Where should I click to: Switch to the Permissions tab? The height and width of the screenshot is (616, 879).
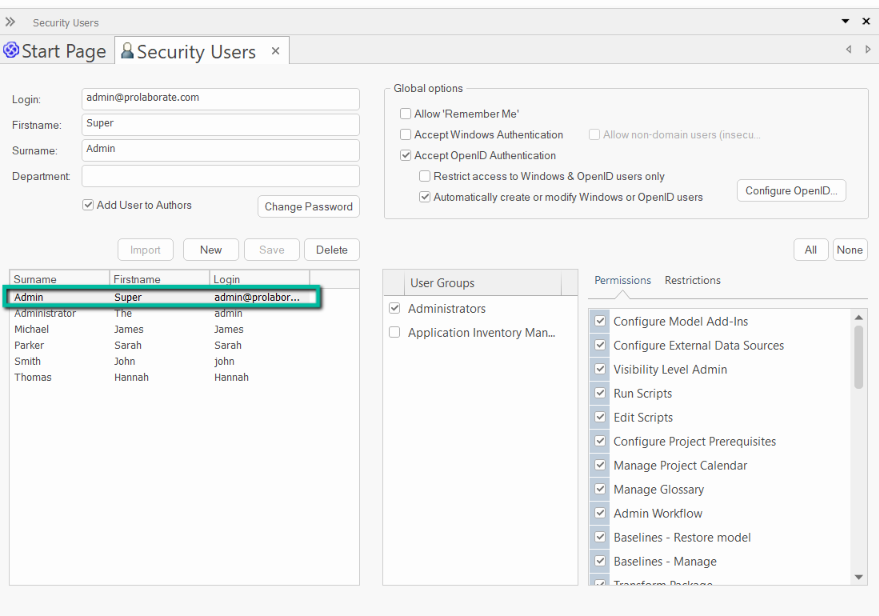(x=622, y=280)
